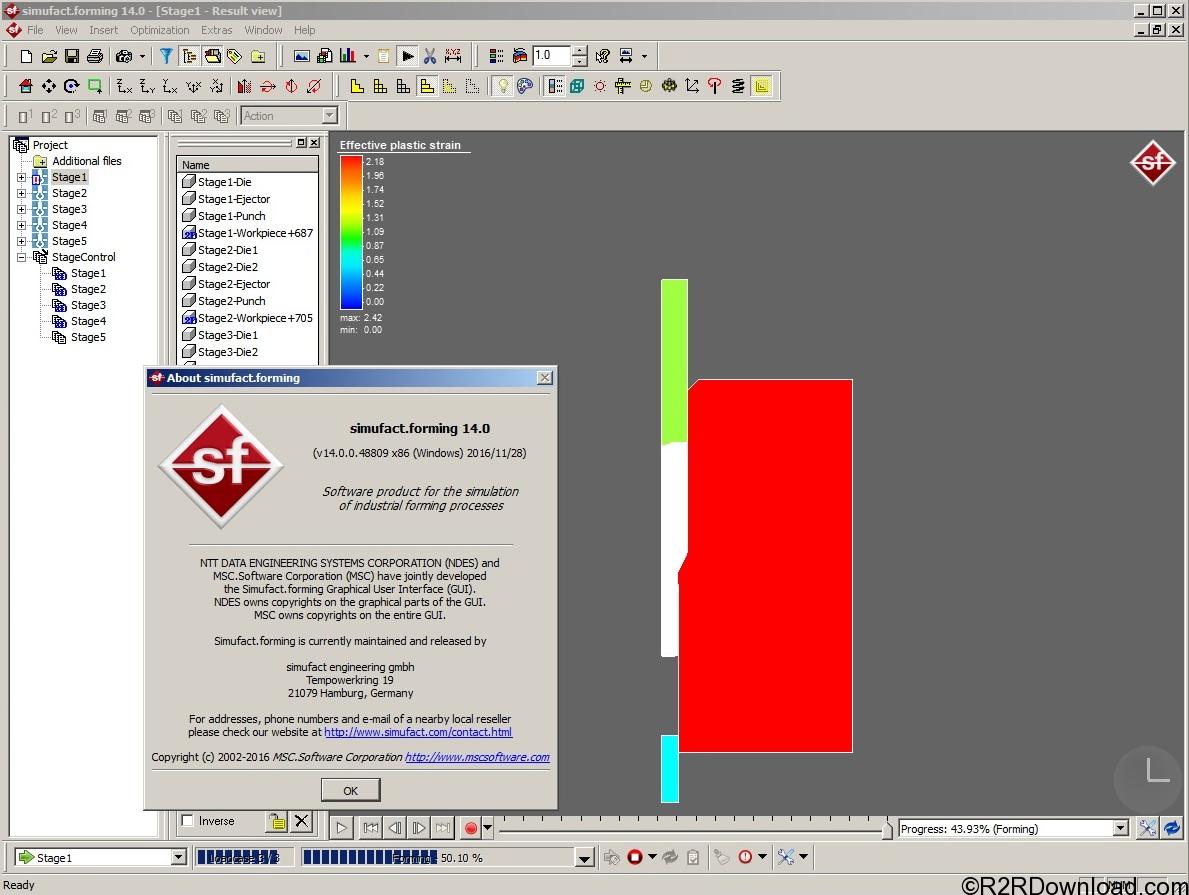
Task: Click OK in the About dialog
Action: [x=350, y=789]
